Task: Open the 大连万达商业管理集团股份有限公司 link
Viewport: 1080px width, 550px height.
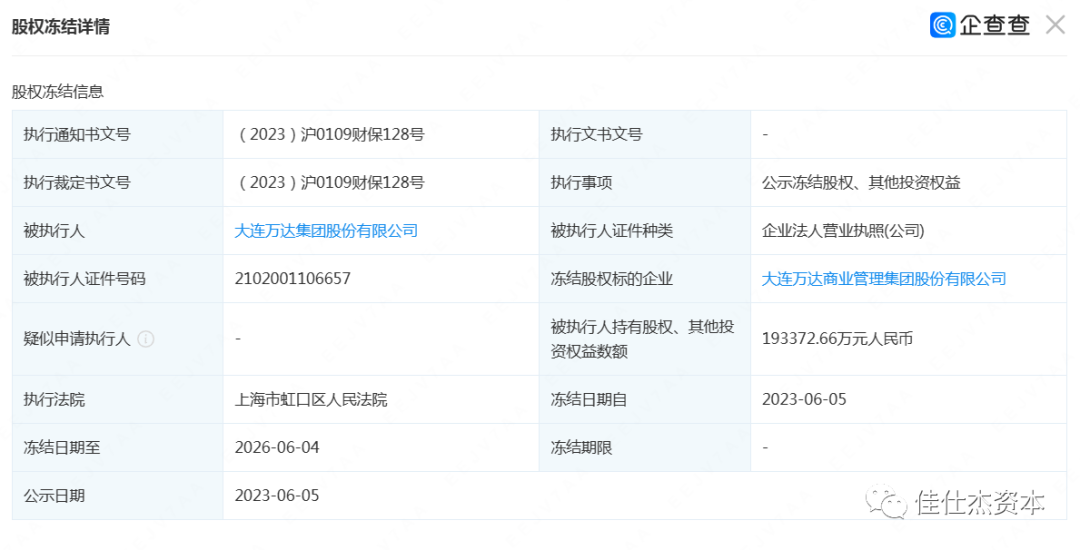Action: (884, 279)
